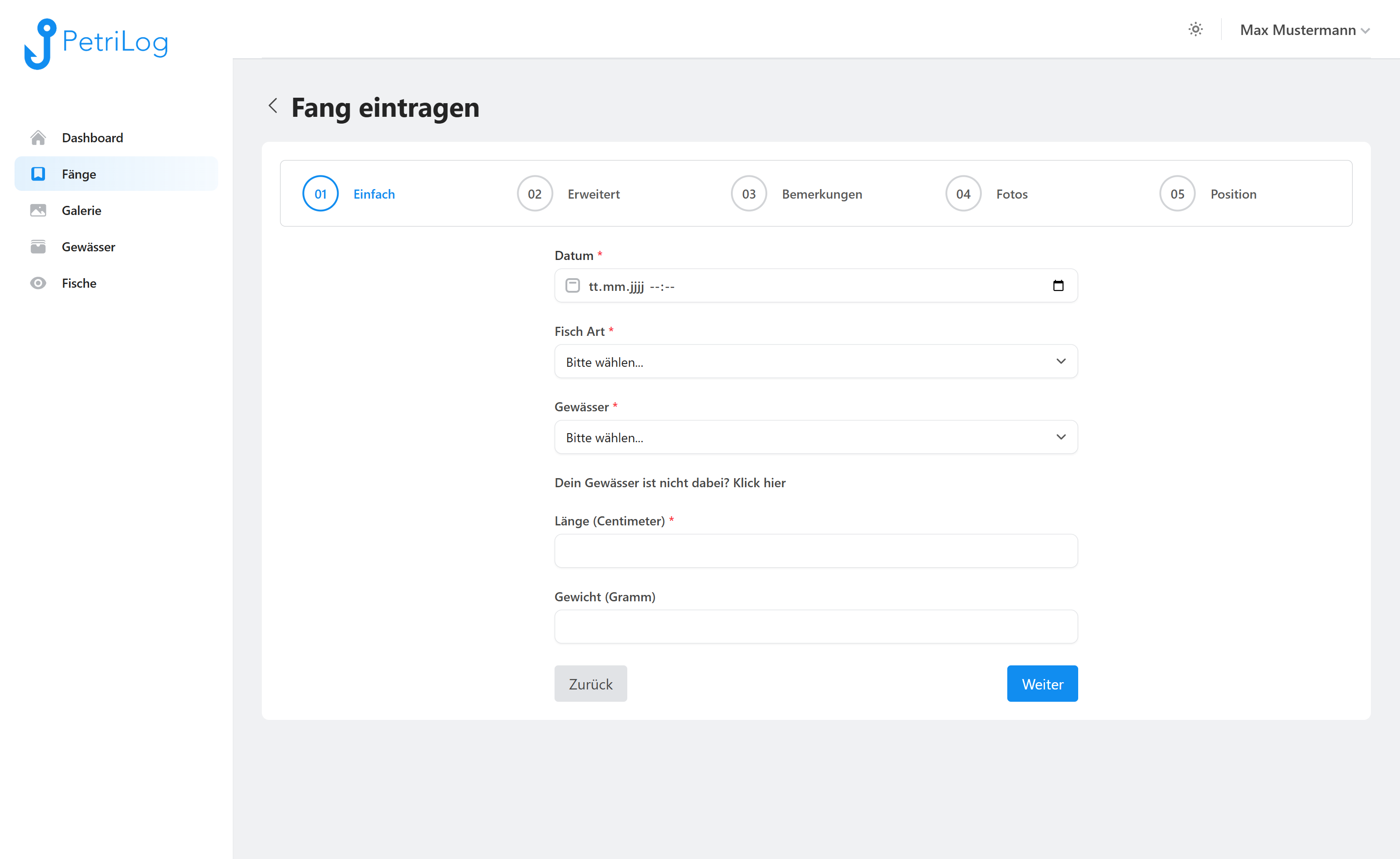Click the Fänge bookmark icon
Screen dimensions: 1400x859
click(x=38, y=174)
